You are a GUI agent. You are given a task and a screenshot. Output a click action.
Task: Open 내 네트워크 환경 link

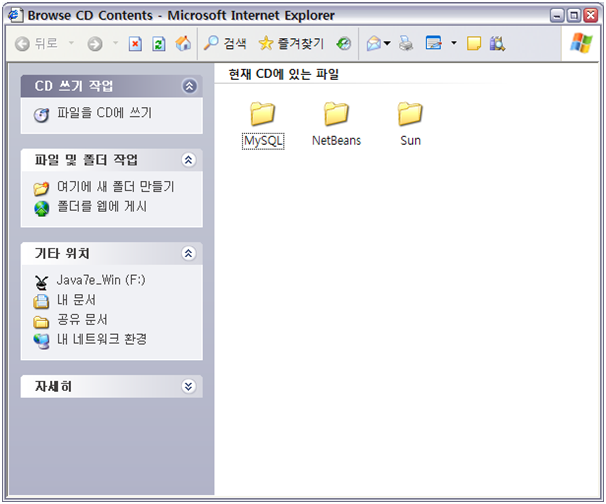102,339
